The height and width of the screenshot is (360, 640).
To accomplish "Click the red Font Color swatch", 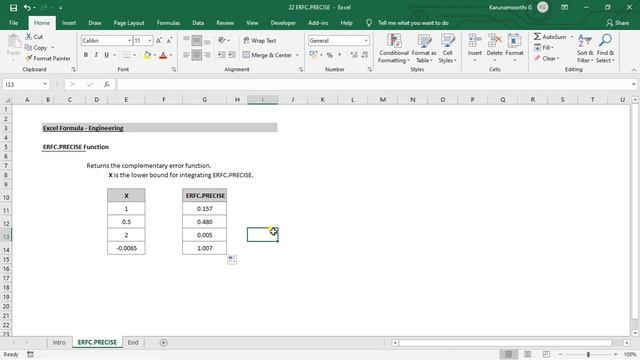I will (x=163, y=55).
